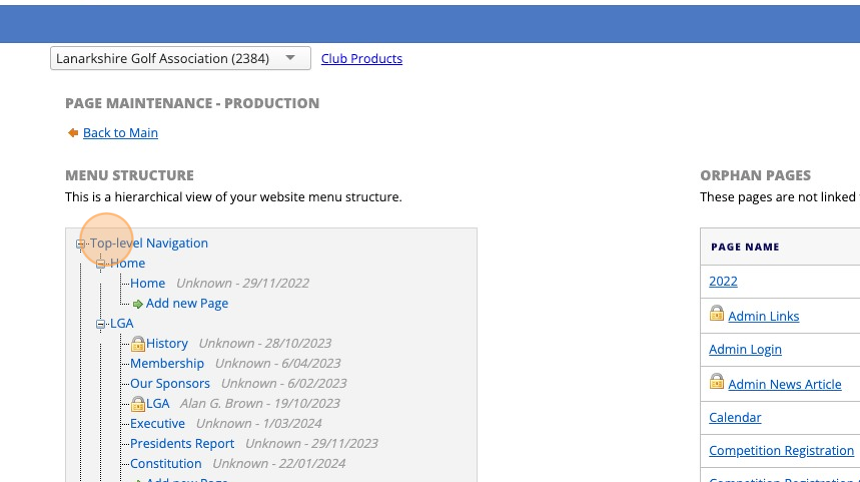The height and width of the screenshot is (482, 860).
Task: Click the 'Unknown - 6/02/2023' text
Action: [284, 383]
